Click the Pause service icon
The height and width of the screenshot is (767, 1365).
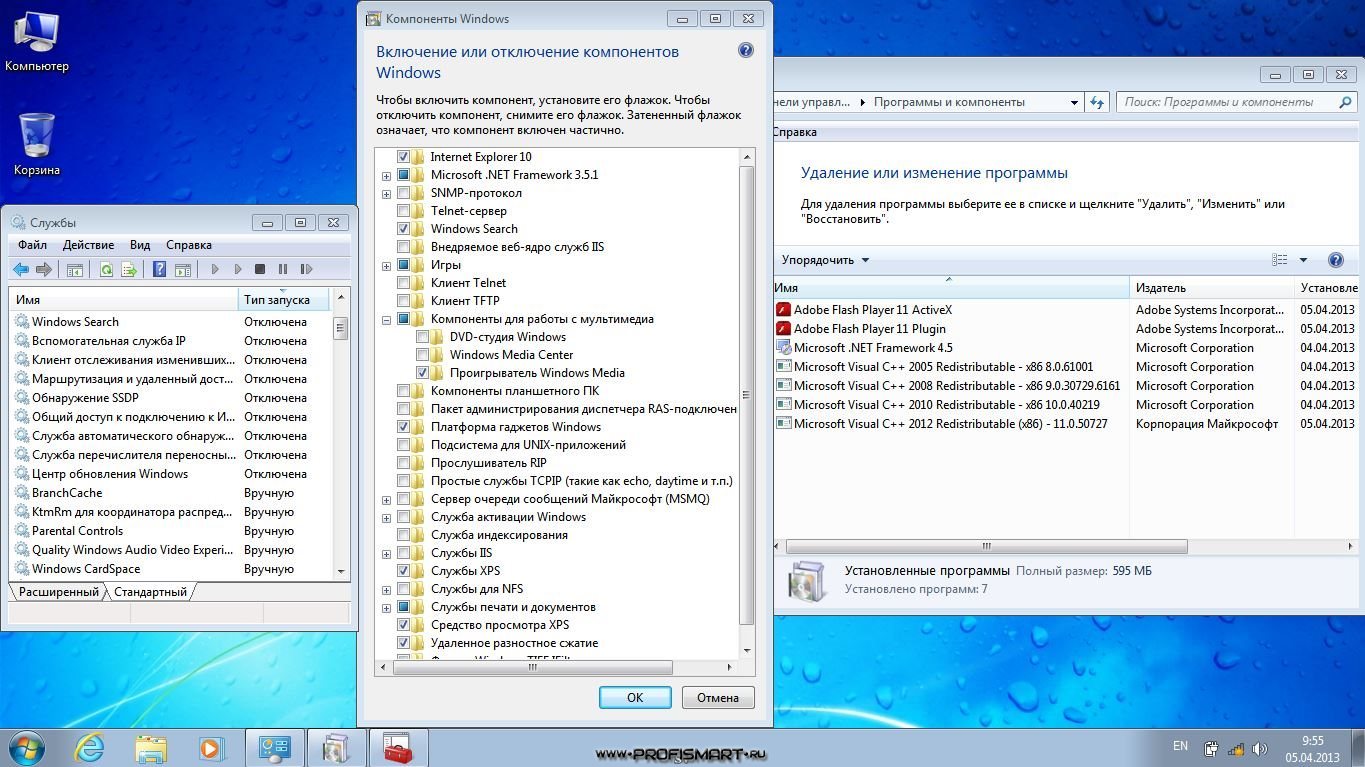(x=283, y=269)
